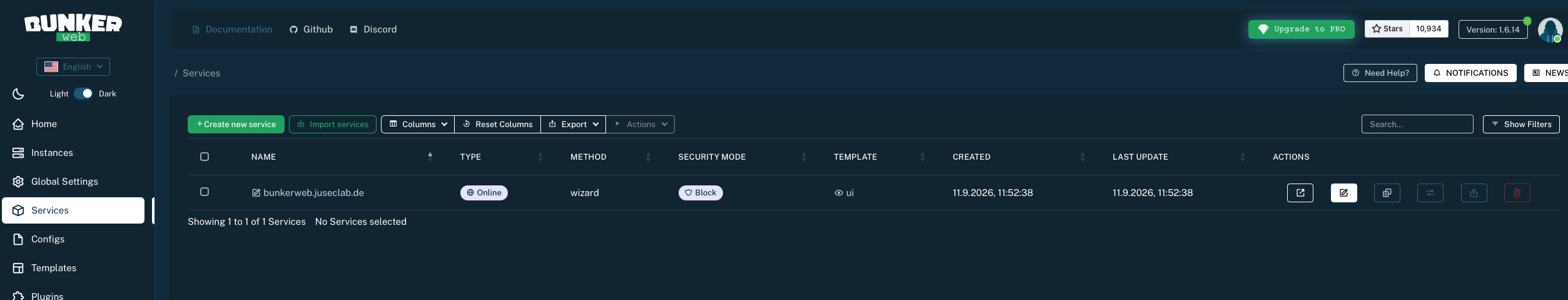Image resolution: width=1568 pixels, height=300 pixels.
Task: Open bunkerweb.juseclab.de service in new tab
Action: pyautogui.click(x=1300, y=193)
